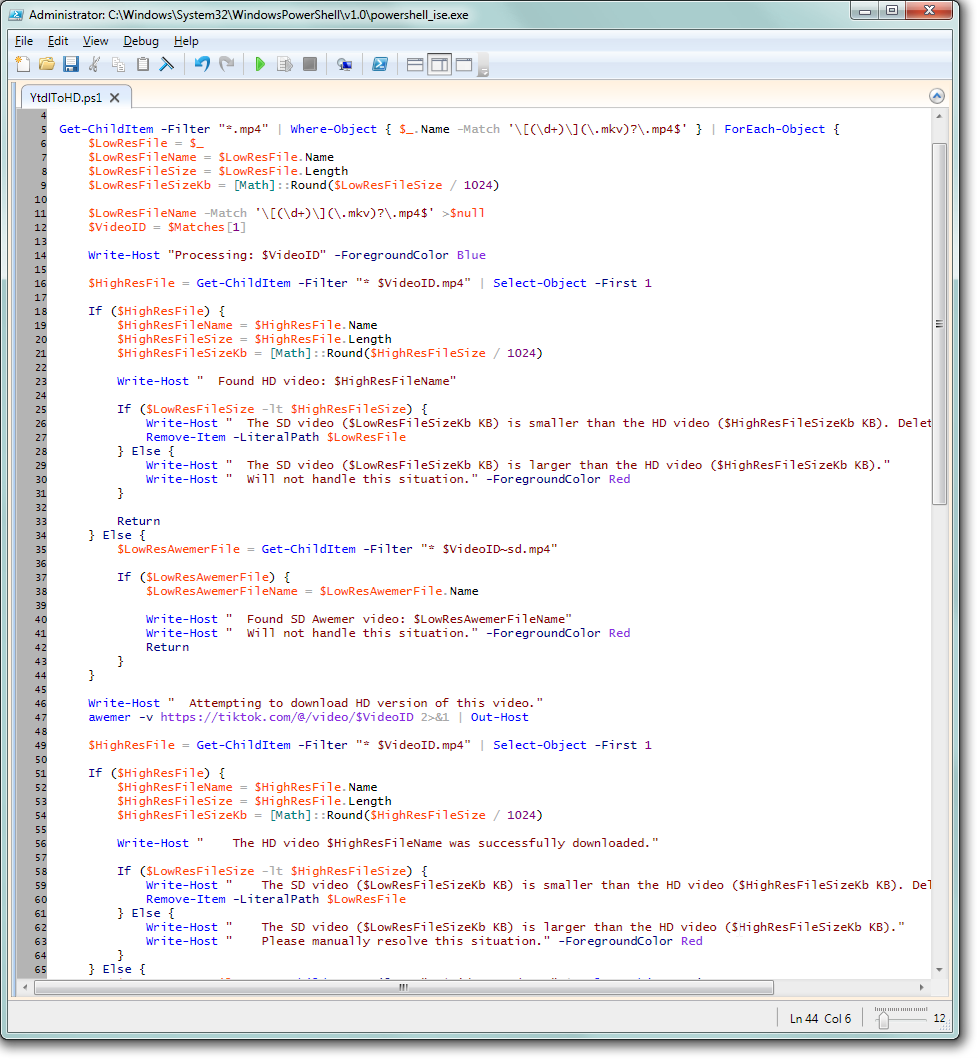Click the tiktok.com video URL on line 47
The image size is (978, 1059).
pos(287,717)
